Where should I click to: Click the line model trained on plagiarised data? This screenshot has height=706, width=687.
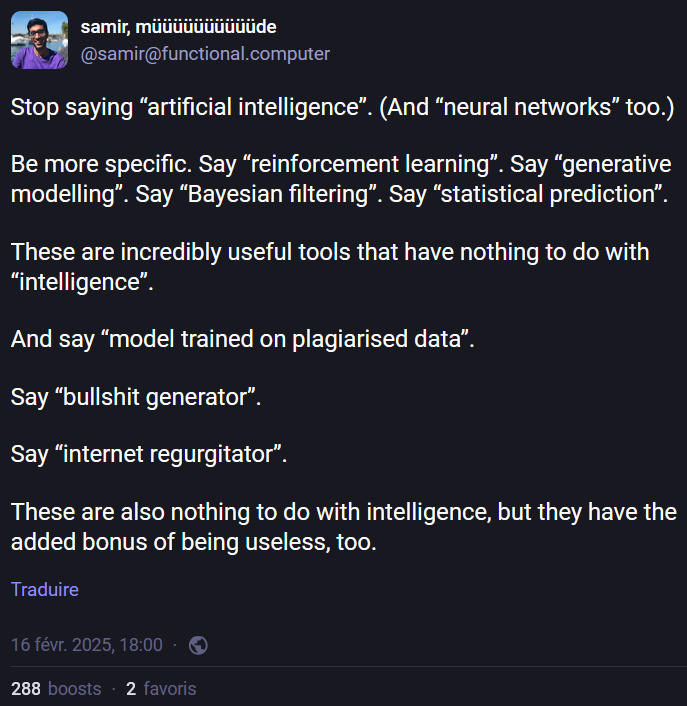(x=243, y=339)
